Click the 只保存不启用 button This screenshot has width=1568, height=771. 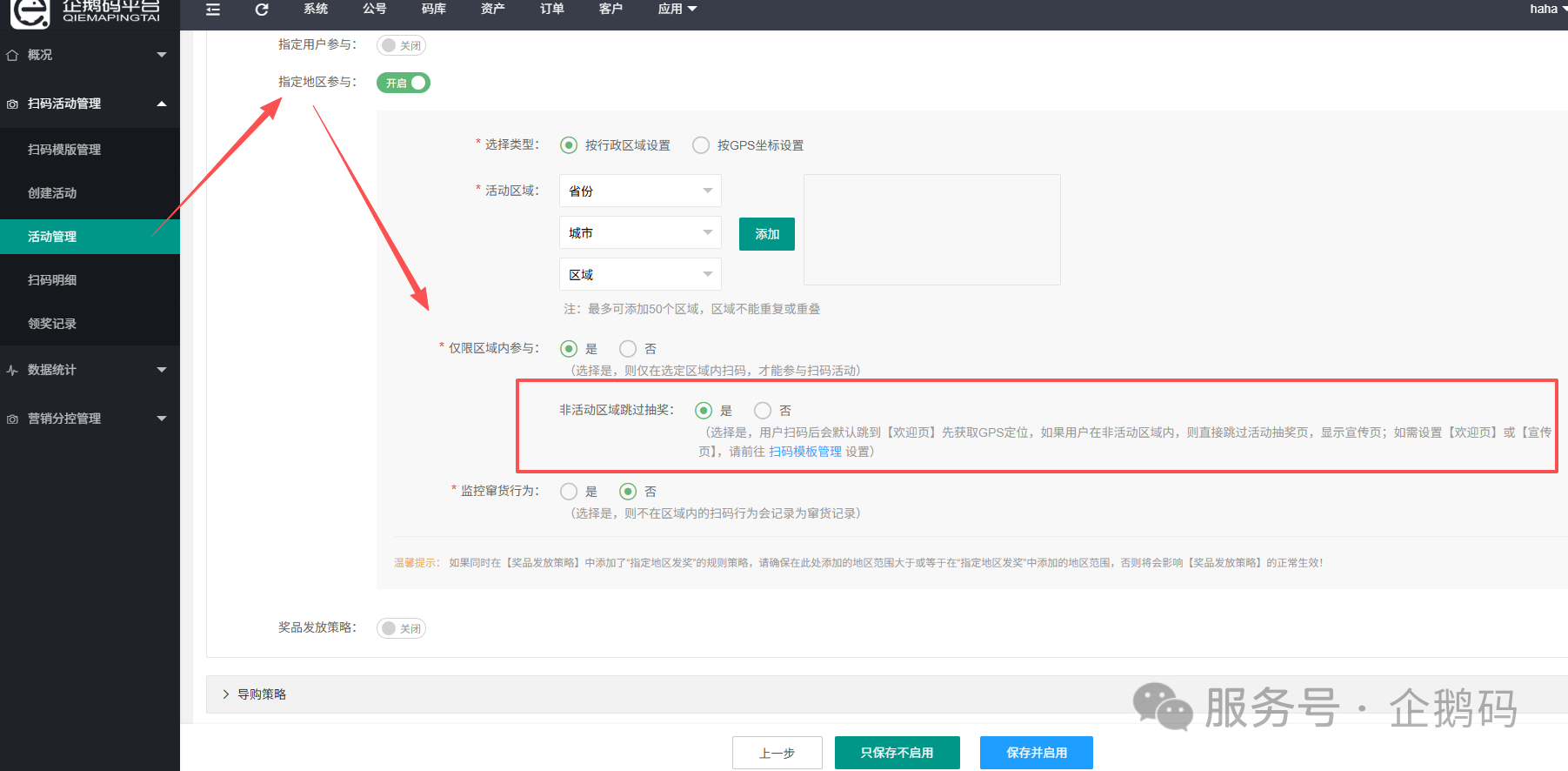897,753
